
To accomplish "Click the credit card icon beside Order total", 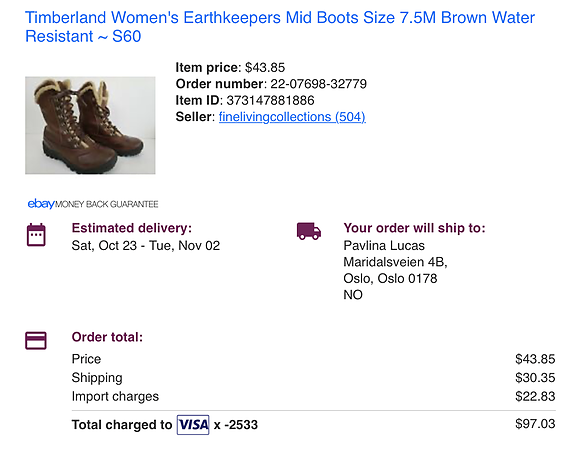I will point(36,340).
